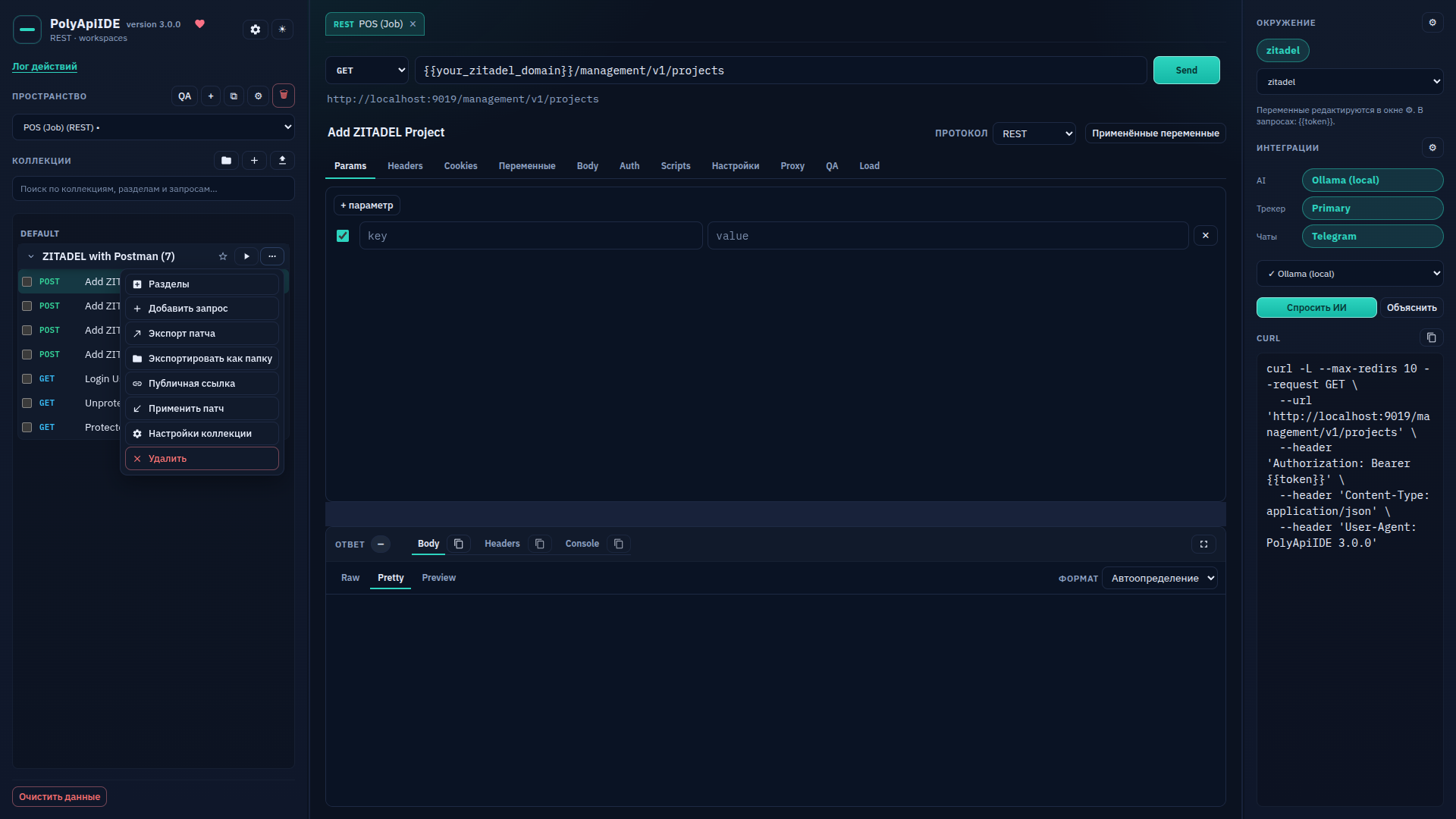Open the Ollama (local) AI provider dropdown
This screenshot has height=819, width=1456.
click(1350, 274)
